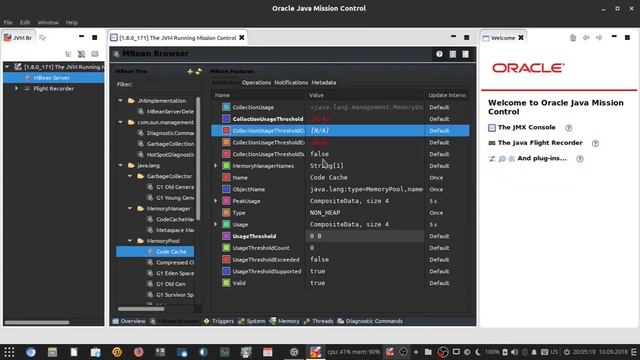Open the Edit menu
Viewport: 640px width, 360px height.
[x=25, y=22]
